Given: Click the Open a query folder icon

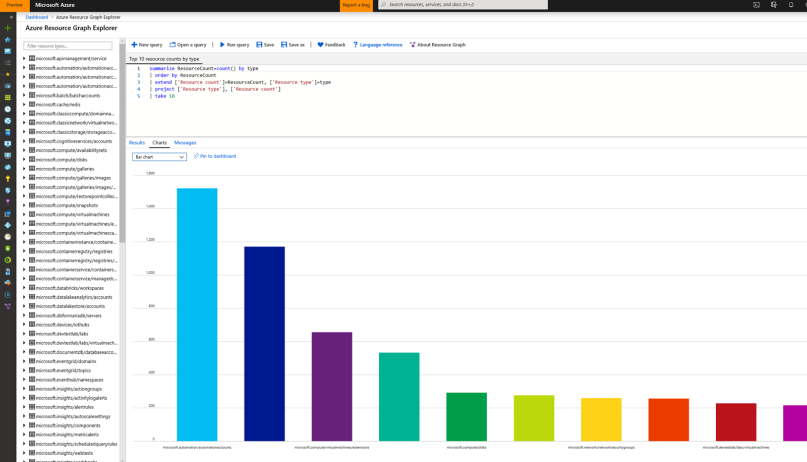Looking at the screenshot, I should point(173,45).
